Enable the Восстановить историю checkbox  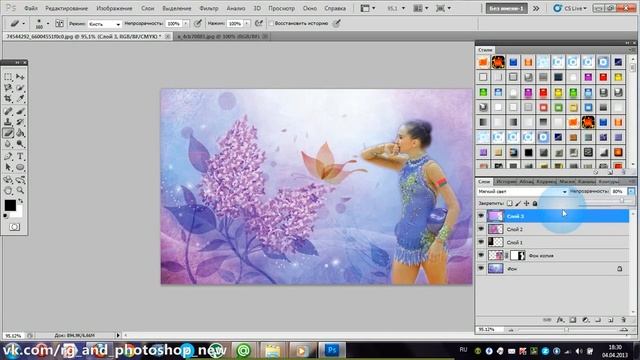(271, 24)
